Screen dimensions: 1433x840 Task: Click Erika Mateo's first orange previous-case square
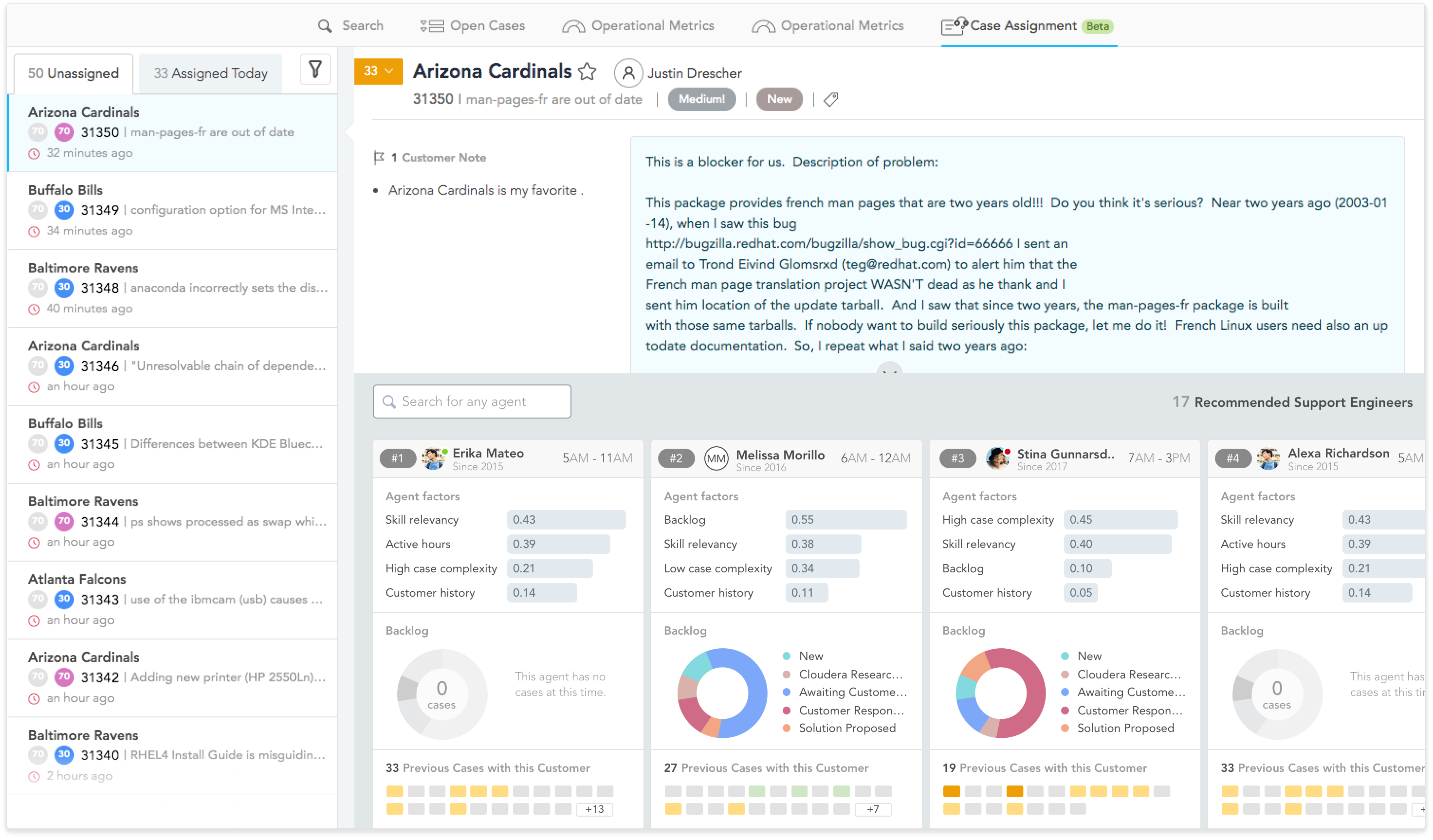(395, 792)
